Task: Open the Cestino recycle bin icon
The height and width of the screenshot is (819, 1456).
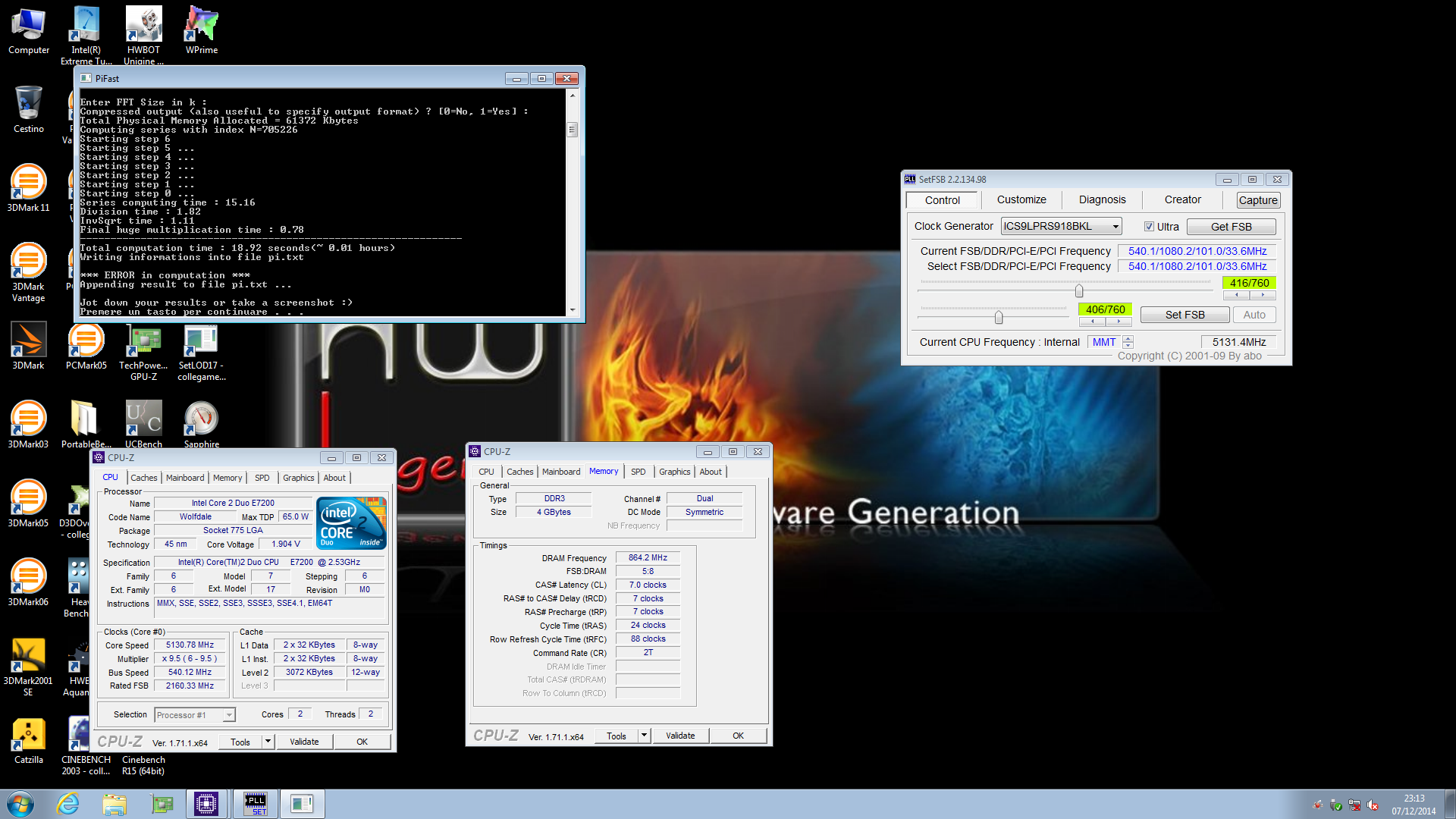Action: tap(29, 110)
